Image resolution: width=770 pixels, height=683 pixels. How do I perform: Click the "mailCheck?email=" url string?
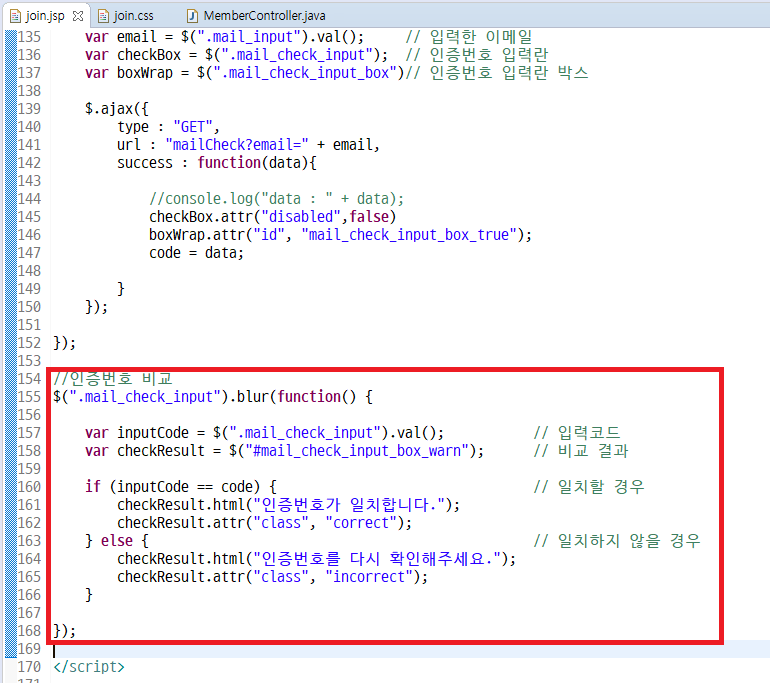tap(237, 145)
